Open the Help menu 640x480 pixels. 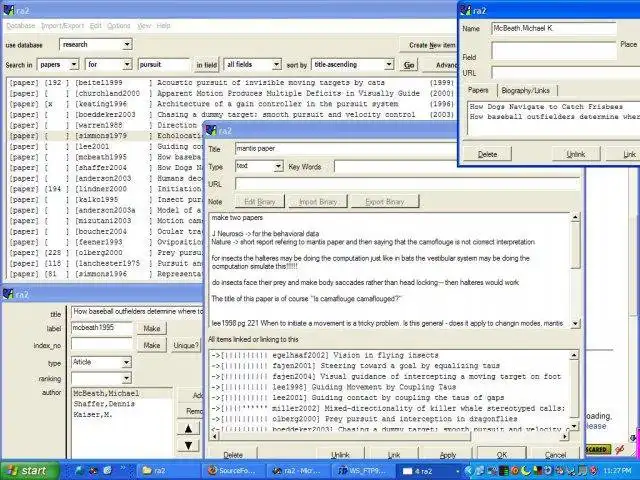(163, 26)
